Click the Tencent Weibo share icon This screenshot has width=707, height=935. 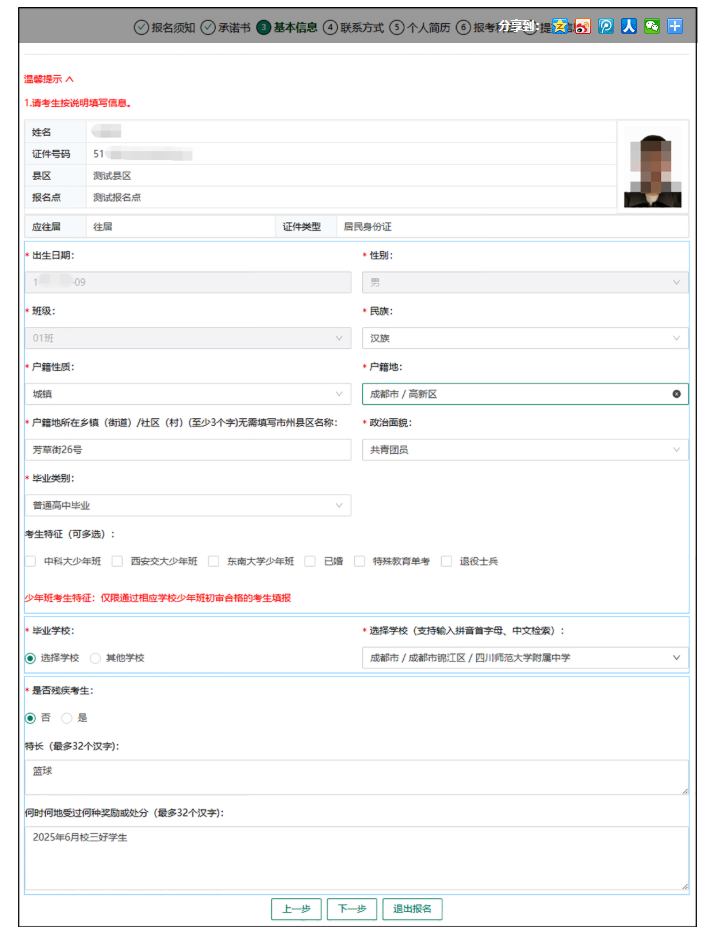(x=606, y=26)
